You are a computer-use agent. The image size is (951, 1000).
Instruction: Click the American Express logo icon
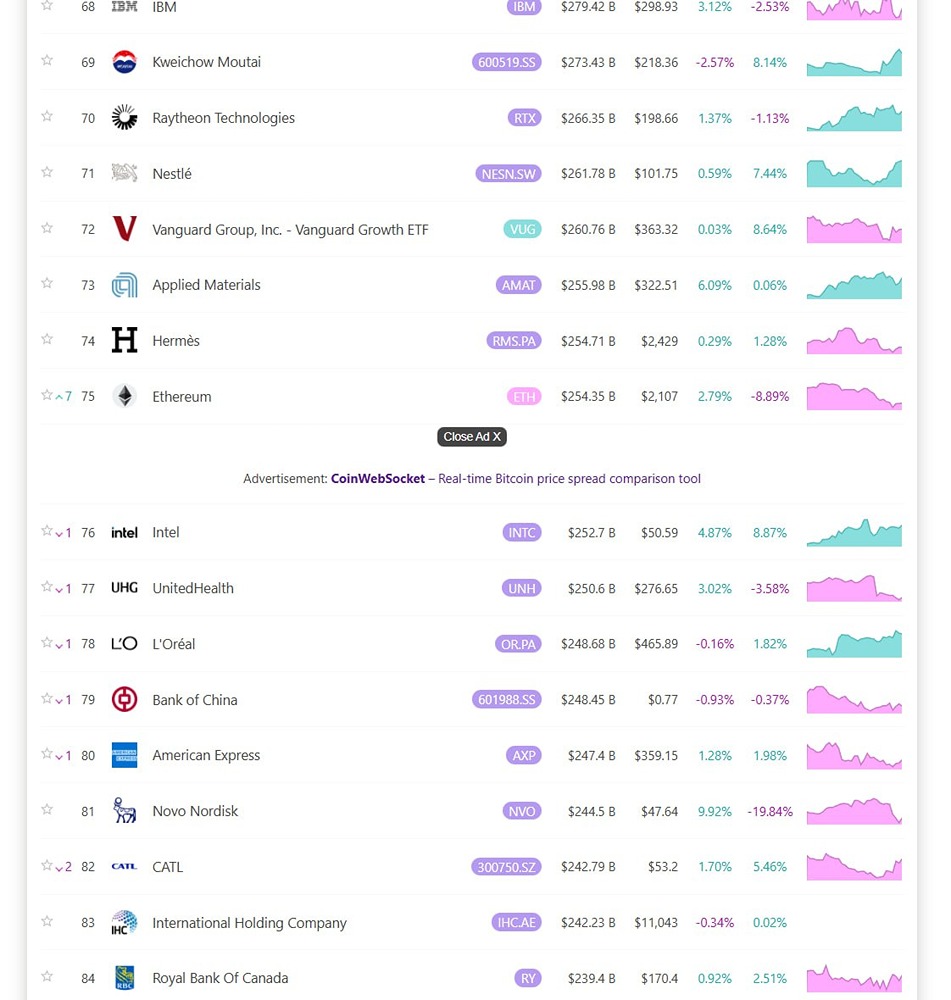pos(124,756)
